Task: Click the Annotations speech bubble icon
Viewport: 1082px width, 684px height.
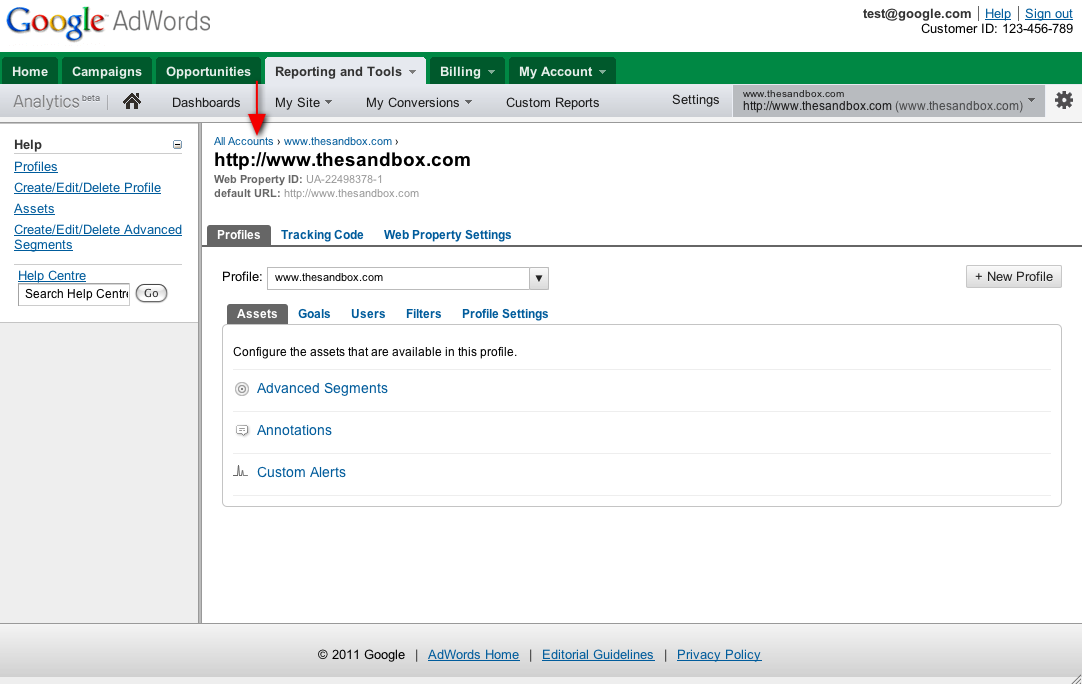Action: click(242, 431)
